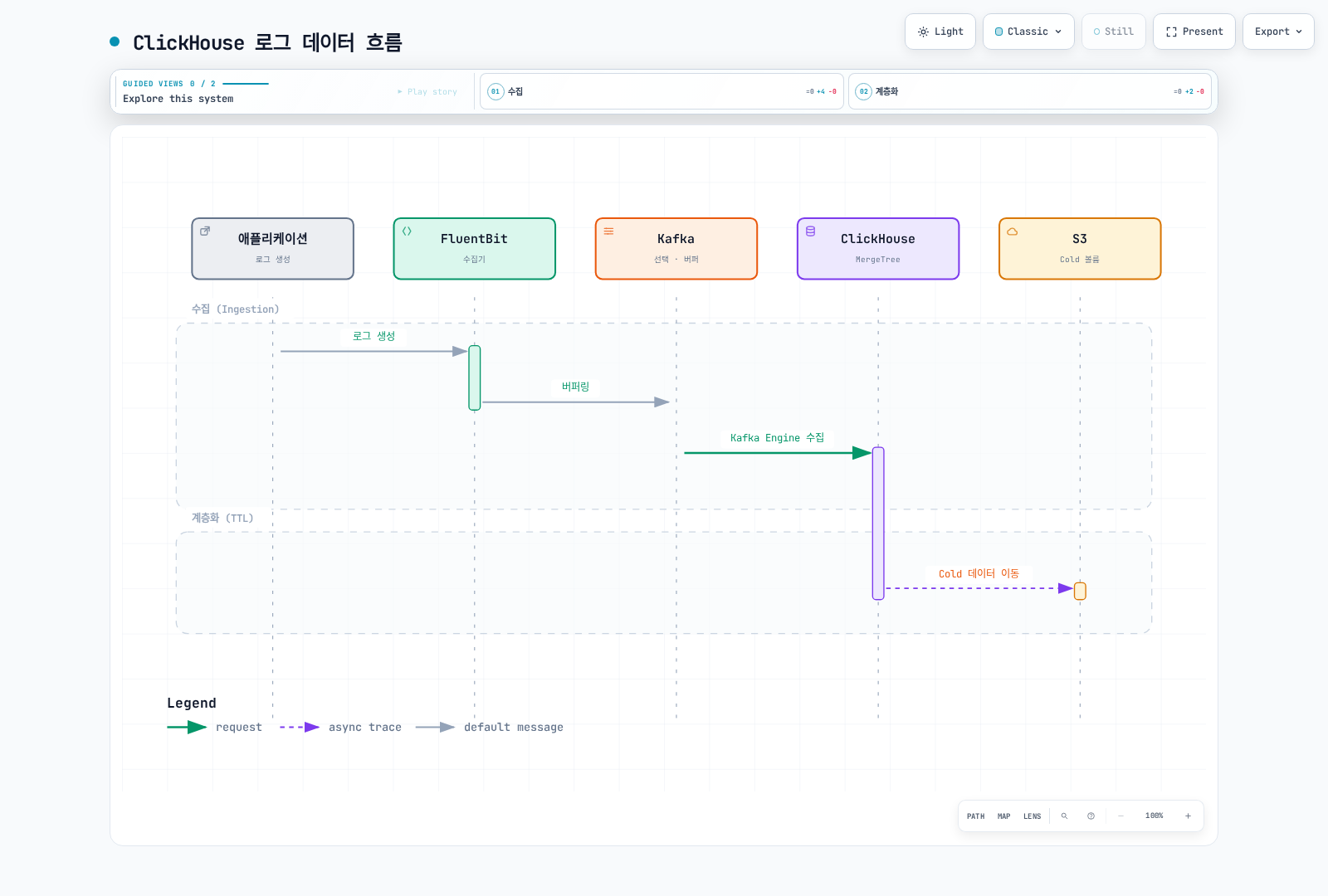Open the Classic style dropdown
1328x896 pixels.
point(1028,32)
